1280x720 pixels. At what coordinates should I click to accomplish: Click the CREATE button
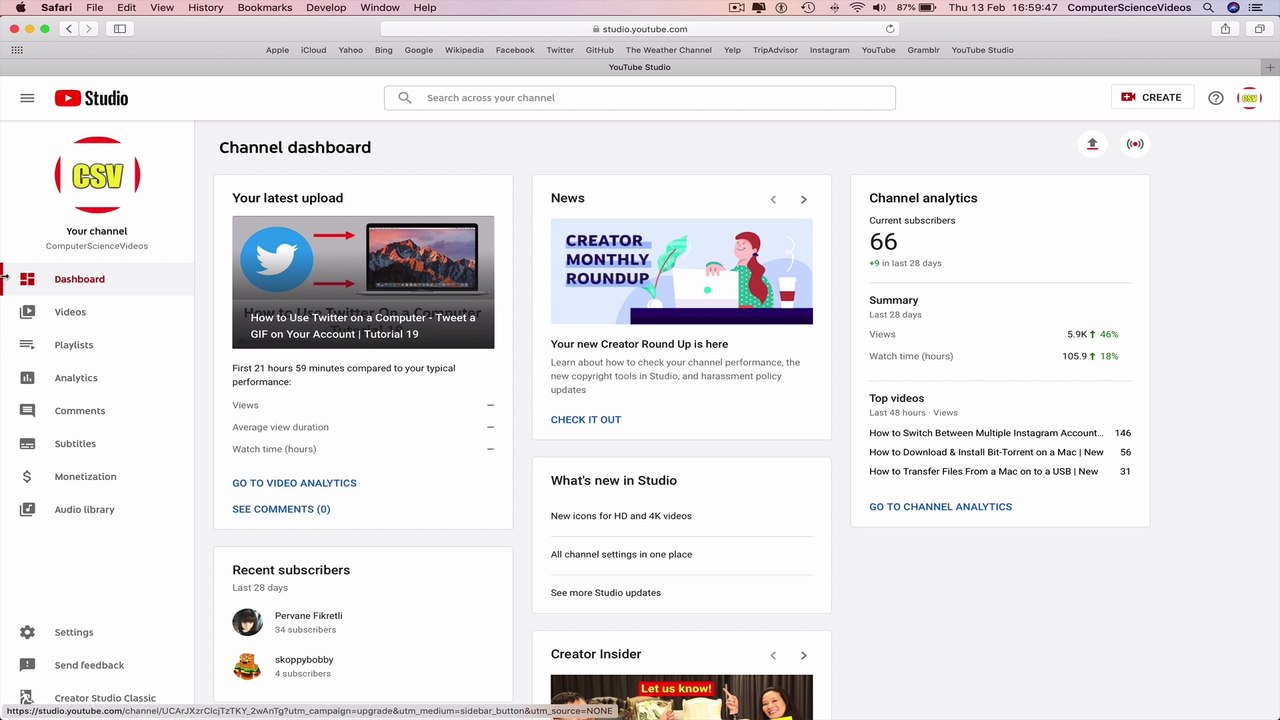tap(1152, 97)
